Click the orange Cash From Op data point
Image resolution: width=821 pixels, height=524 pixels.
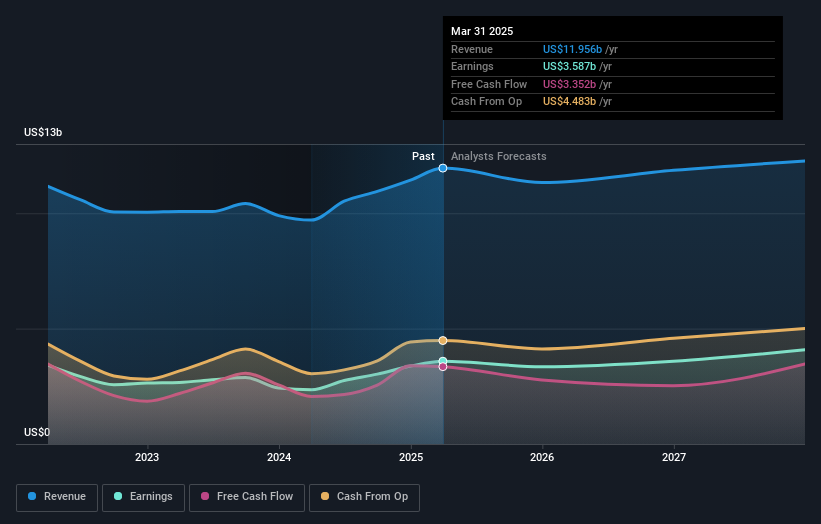click(x=443, y=341)
